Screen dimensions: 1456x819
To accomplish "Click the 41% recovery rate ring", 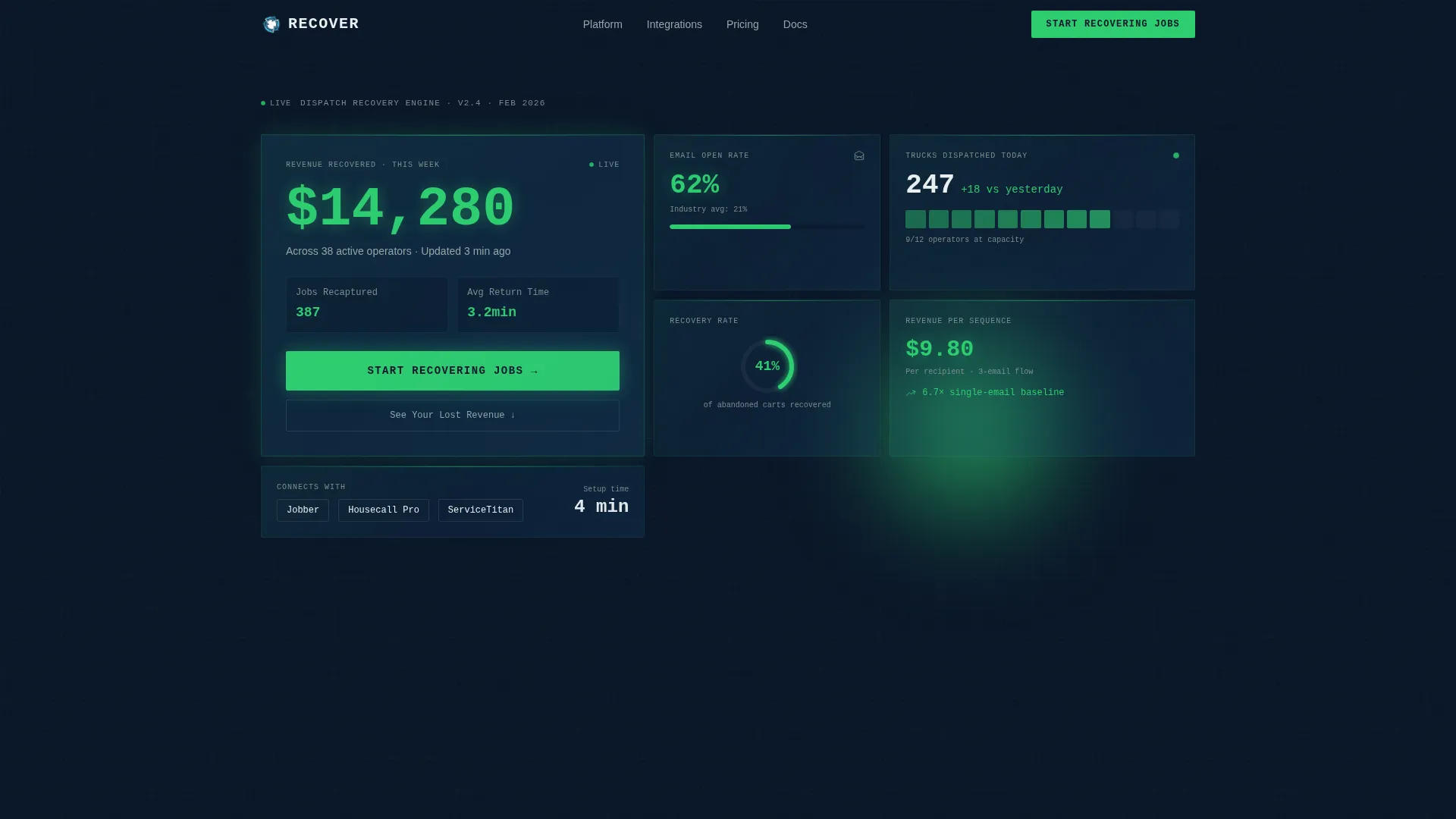I will (x=767, y=366).
